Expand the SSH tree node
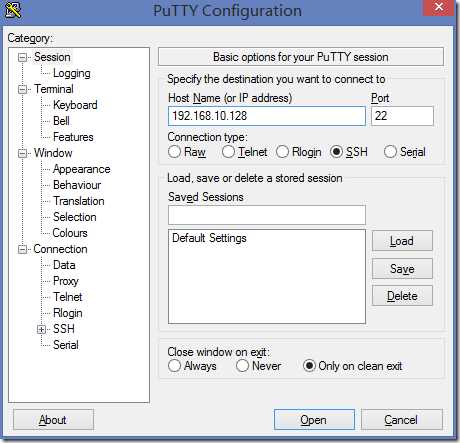The image size is (460, 443). coord(41,329)
